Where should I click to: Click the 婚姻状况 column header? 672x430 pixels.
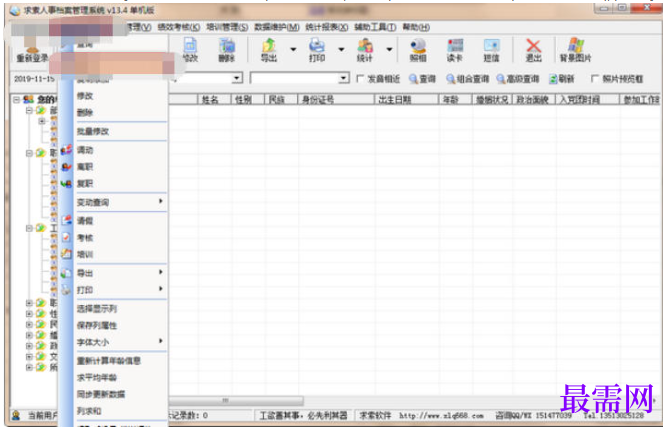point(492,99)
